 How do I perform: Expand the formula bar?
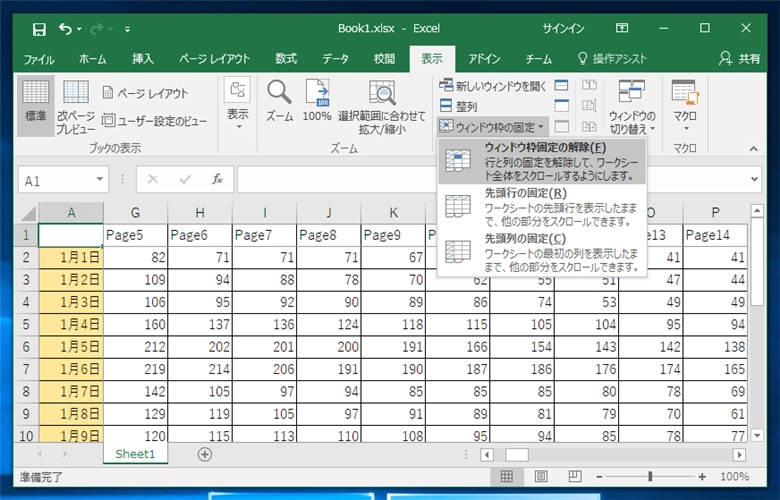(755, 179)
